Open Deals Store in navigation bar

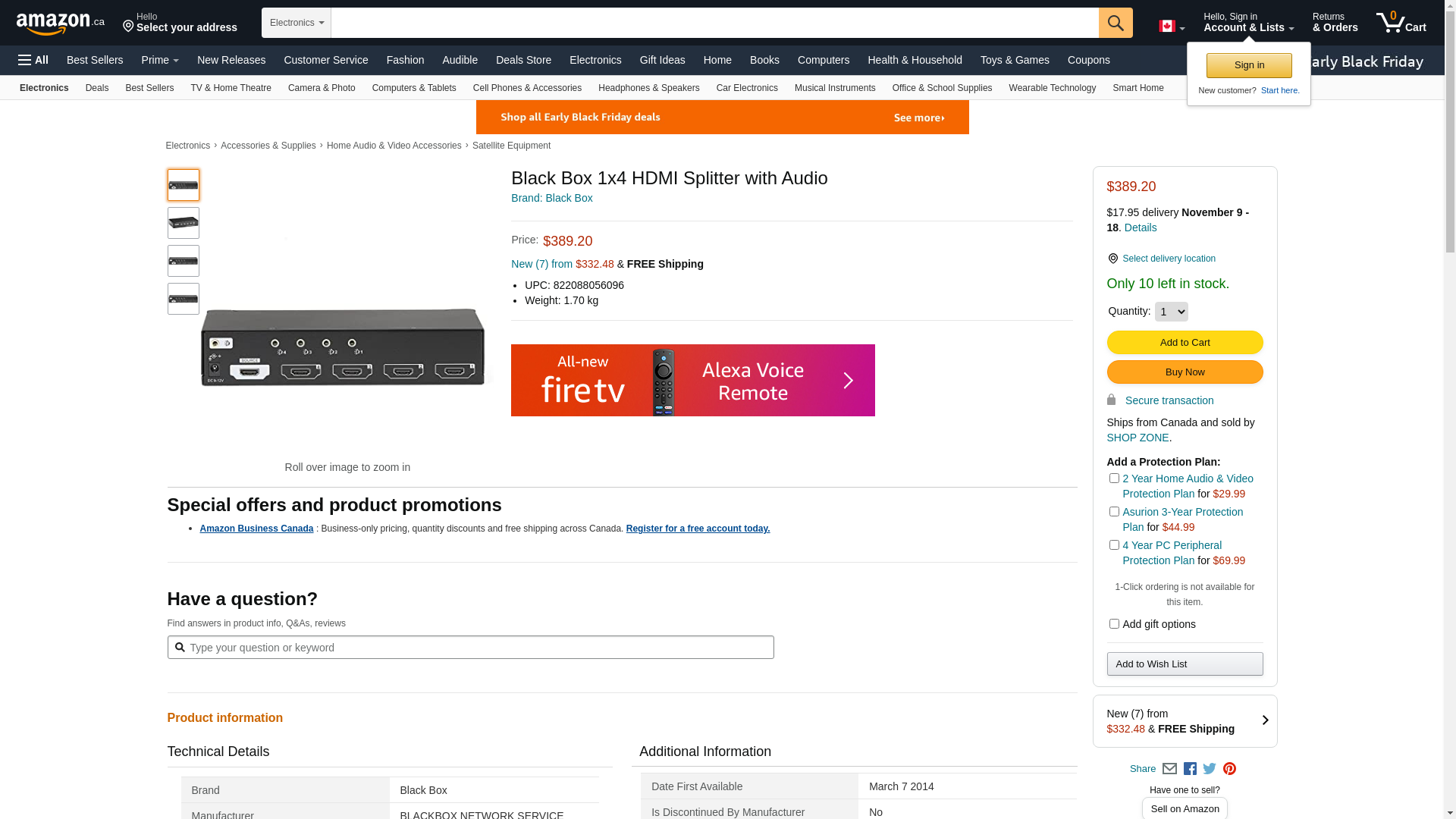523,60
